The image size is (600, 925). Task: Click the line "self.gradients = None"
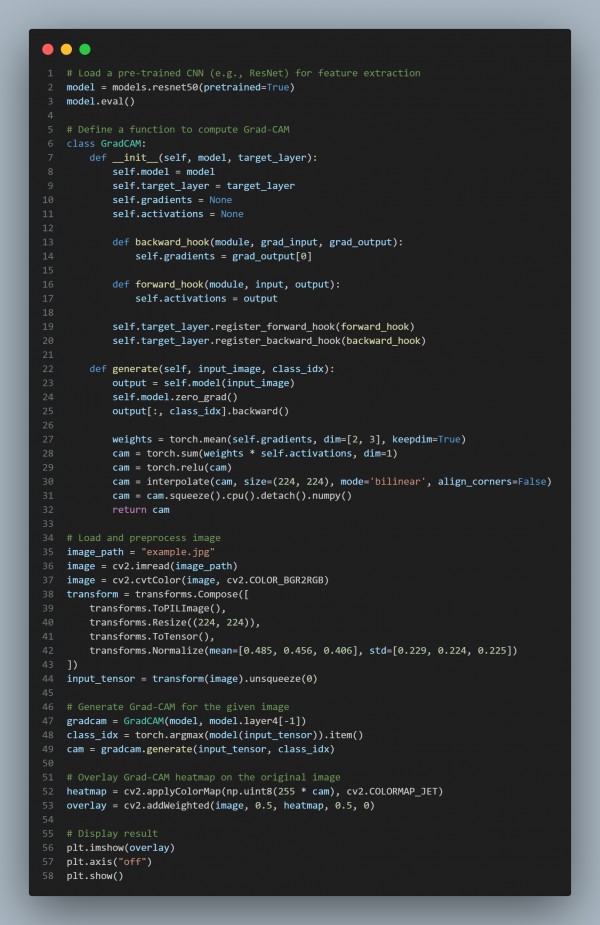click(x=172, y=200)
